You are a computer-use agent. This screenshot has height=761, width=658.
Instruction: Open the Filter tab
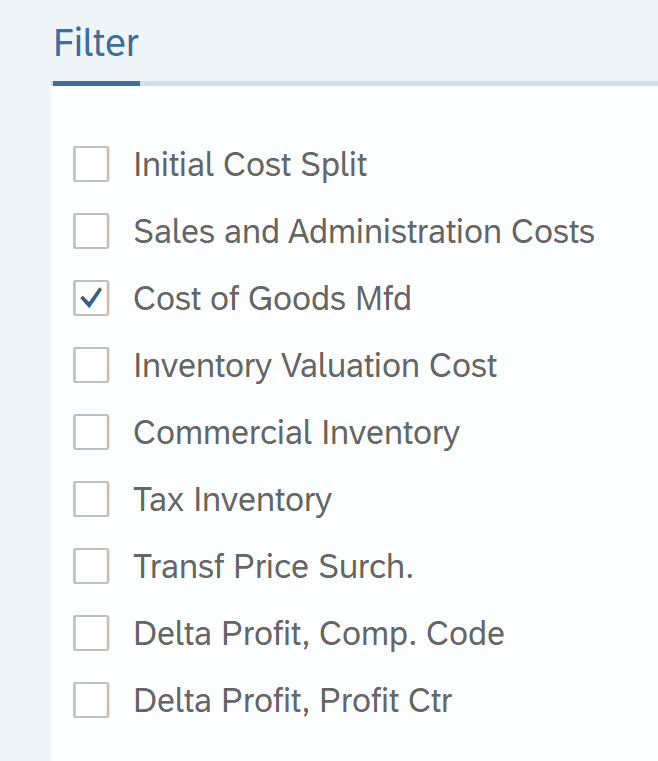click(96, 44)
